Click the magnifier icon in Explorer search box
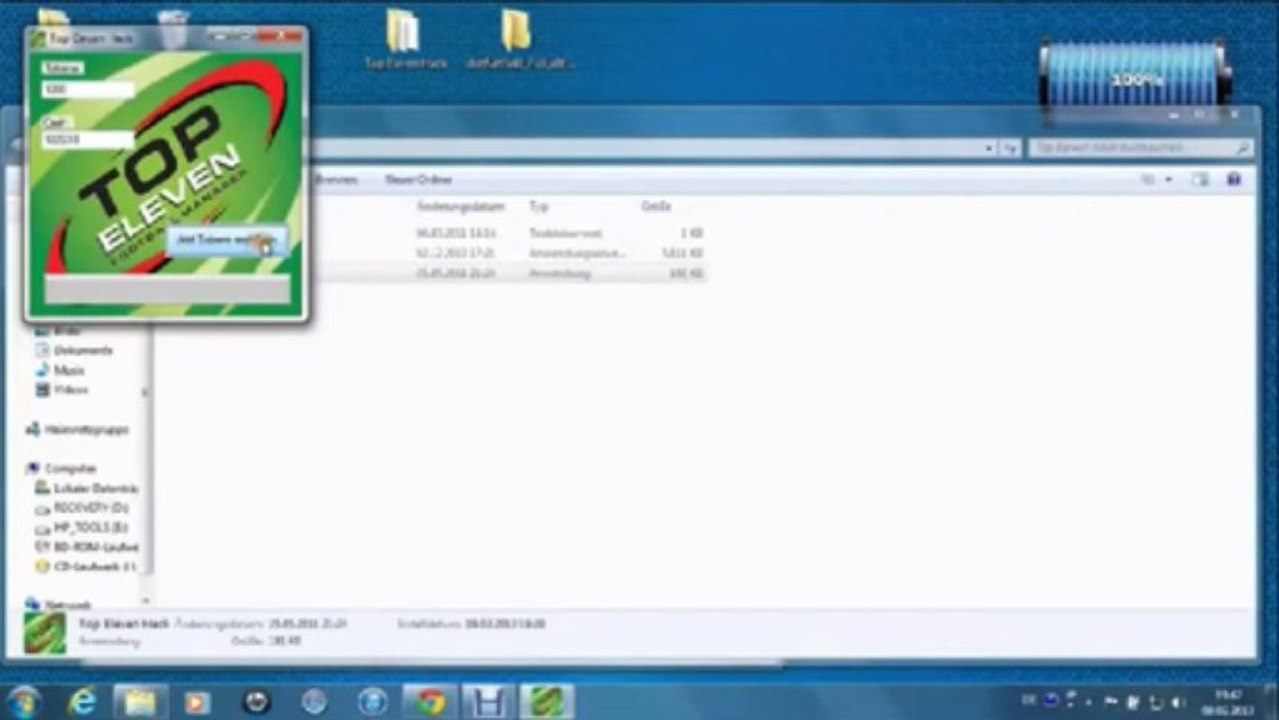 click(1242, 147)
